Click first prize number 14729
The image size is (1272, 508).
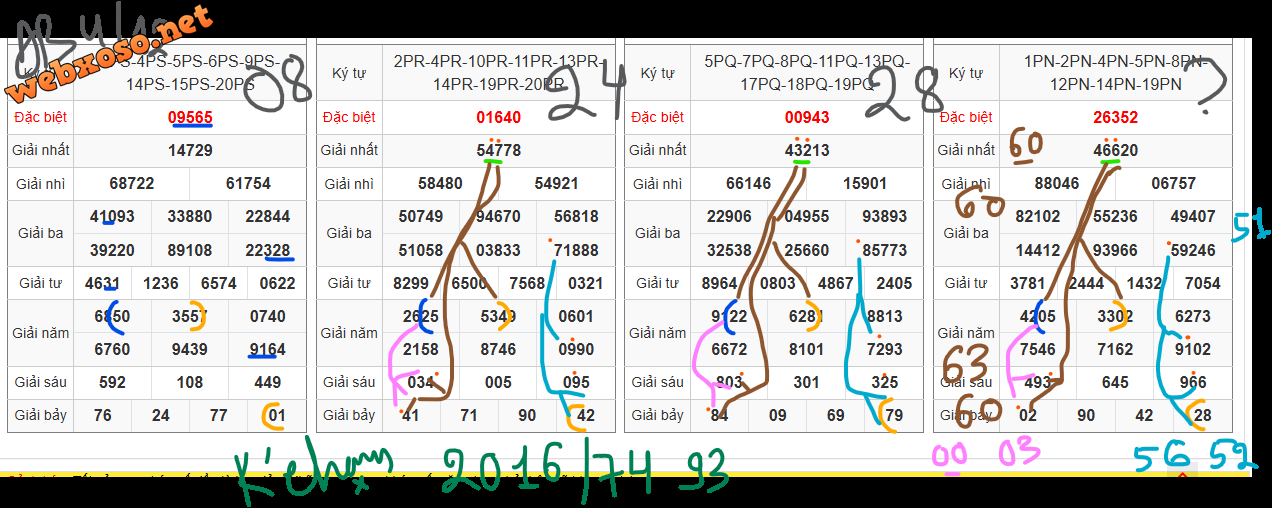click(x=190, y=151)
